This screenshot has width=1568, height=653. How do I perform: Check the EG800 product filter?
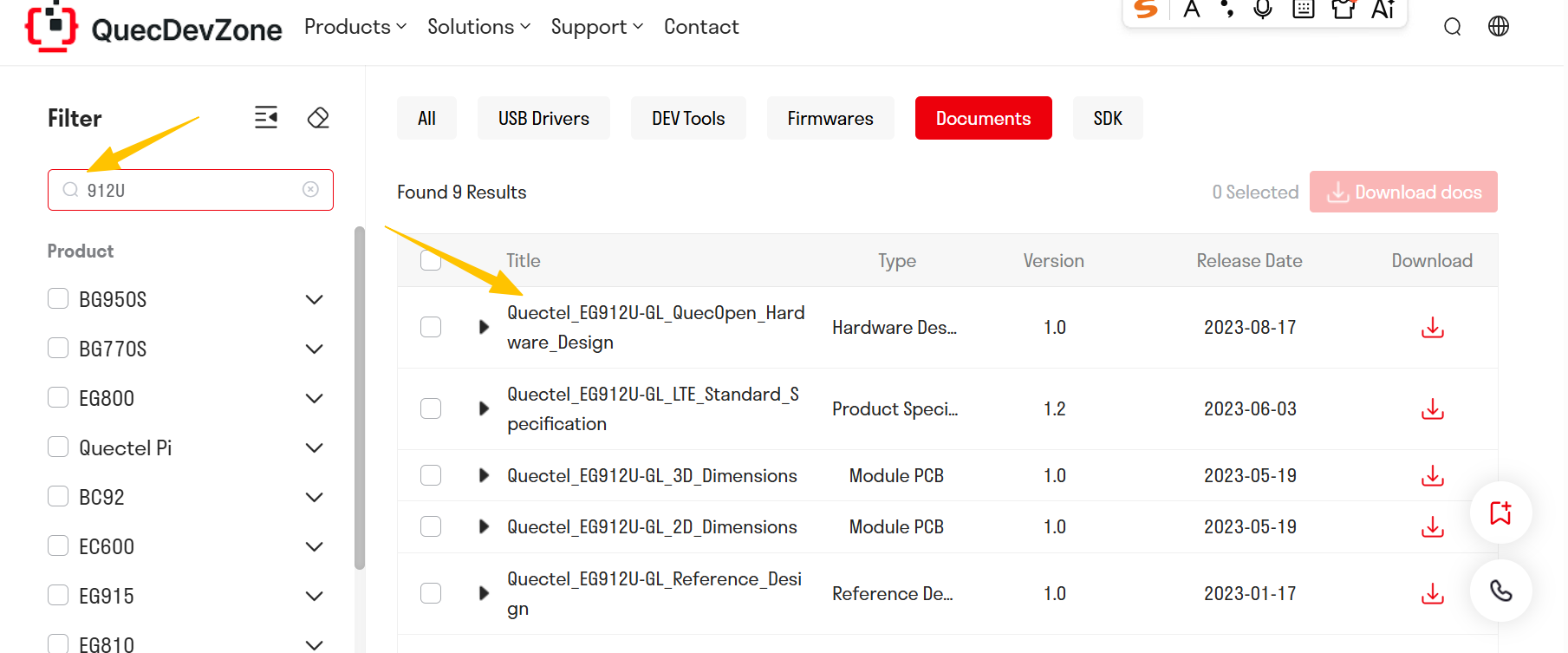tap(58, 398)
